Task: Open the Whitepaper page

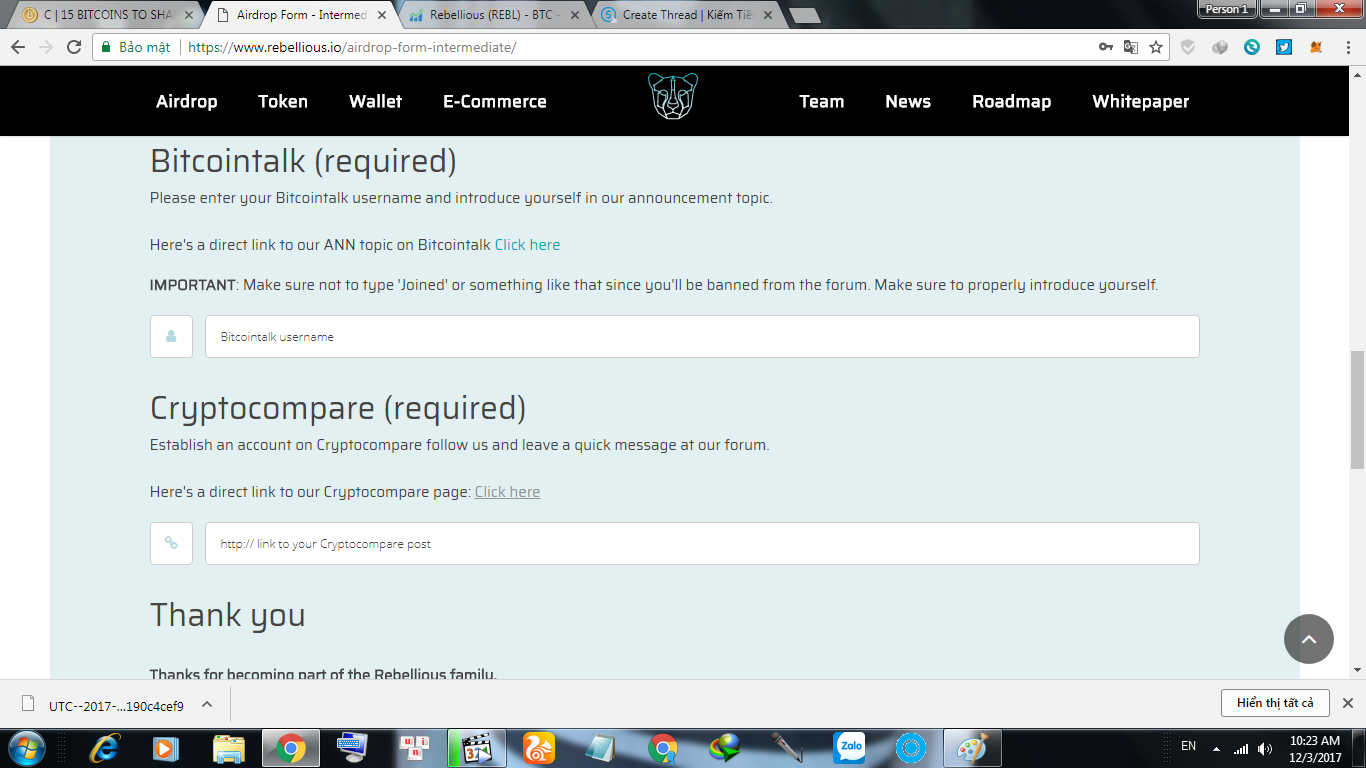Action: point(1141,101)
